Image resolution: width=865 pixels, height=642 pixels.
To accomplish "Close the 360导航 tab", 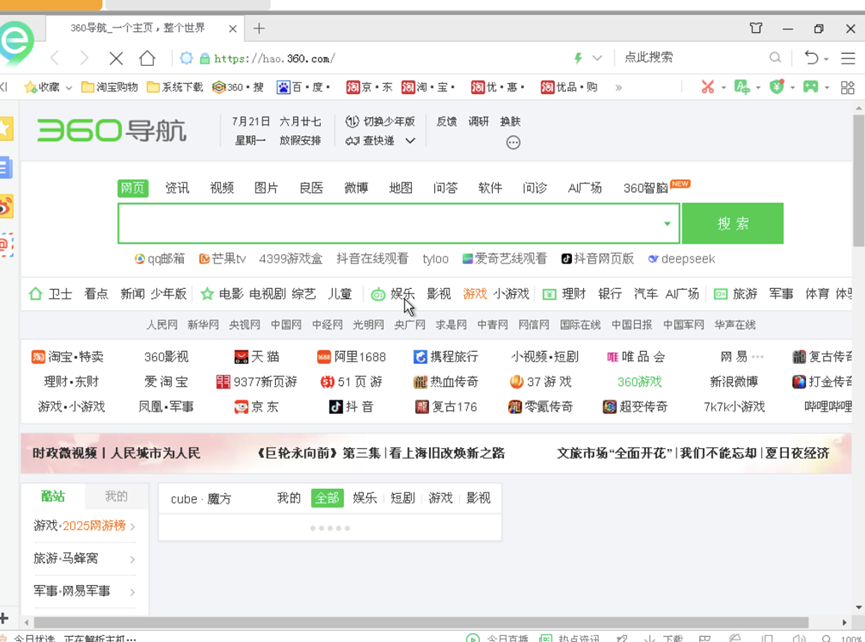I will (233, 29).
